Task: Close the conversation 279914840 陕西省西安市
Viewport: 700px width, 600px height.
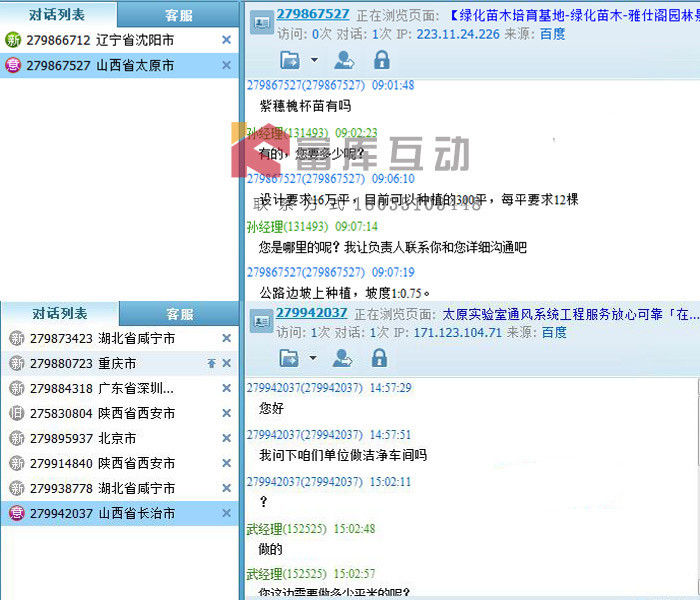Action: click(x=226, y=463)
